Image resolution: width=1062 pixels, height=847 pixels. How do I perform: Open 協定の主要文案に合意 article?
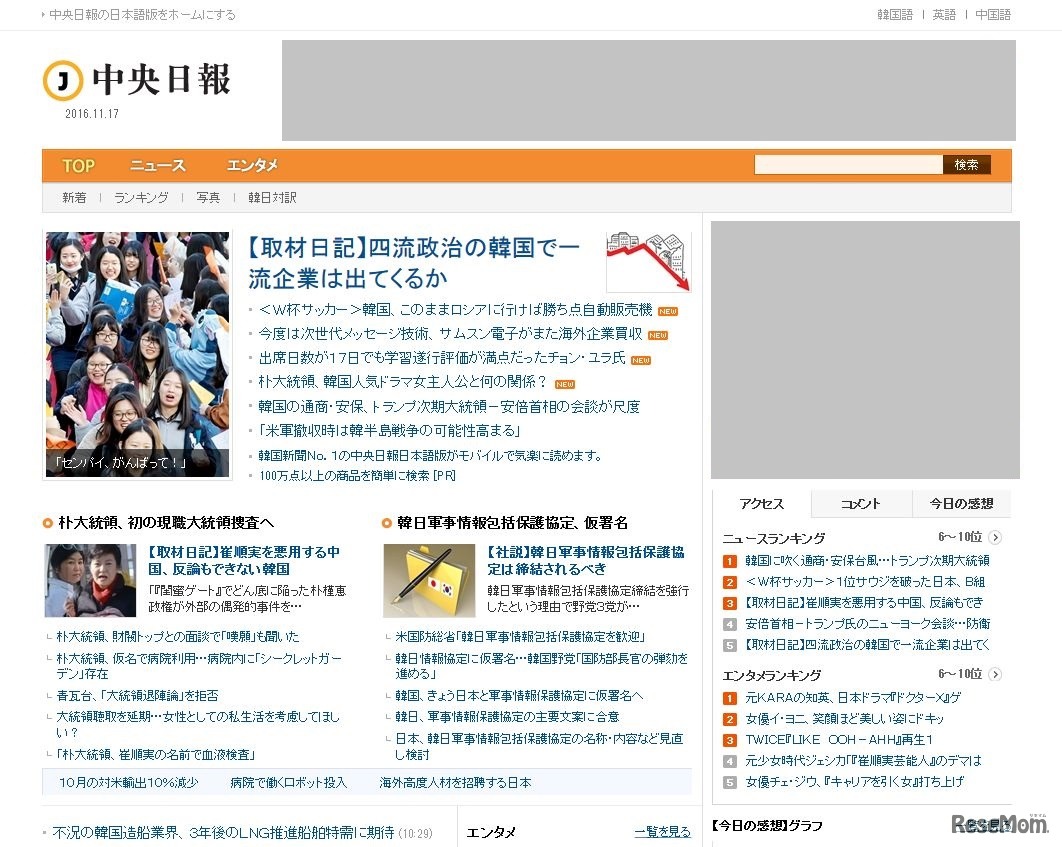pos(507,717)
